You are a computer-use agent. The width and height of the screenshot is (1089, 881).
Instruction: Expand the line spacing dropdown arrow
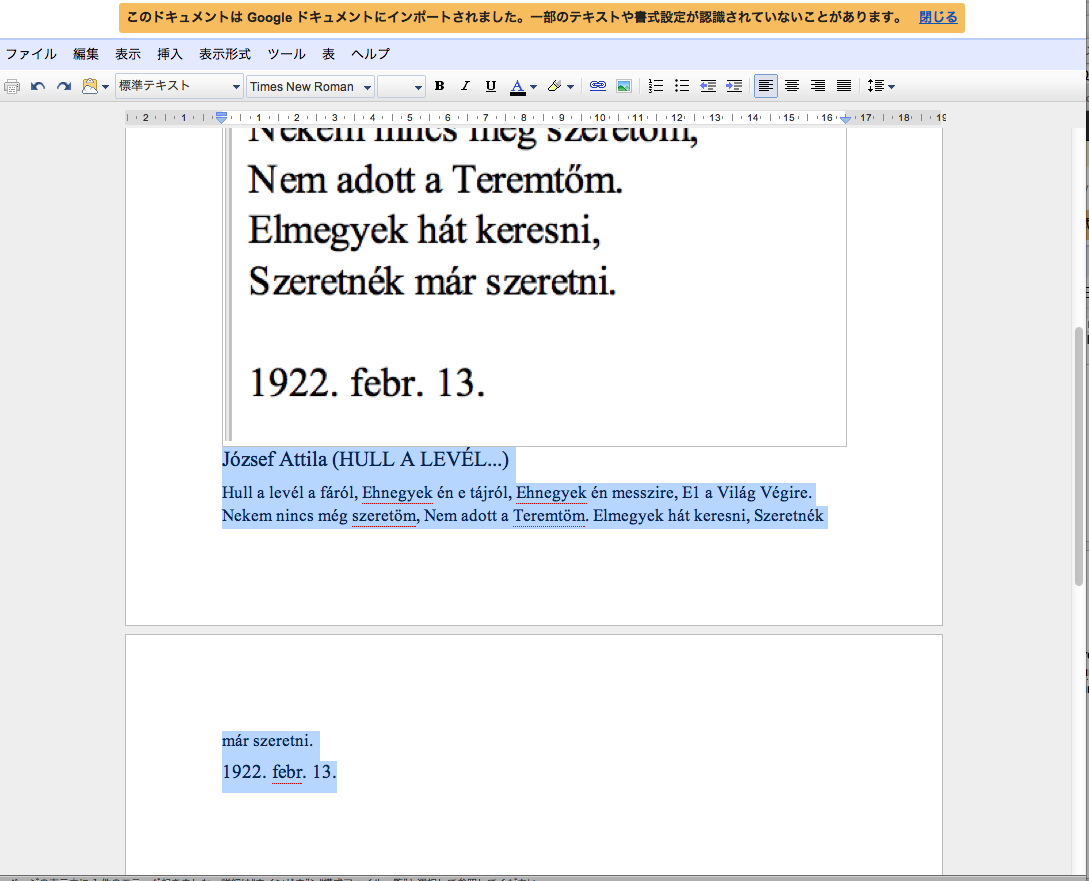pyautogui.click(x=892, y=87)
